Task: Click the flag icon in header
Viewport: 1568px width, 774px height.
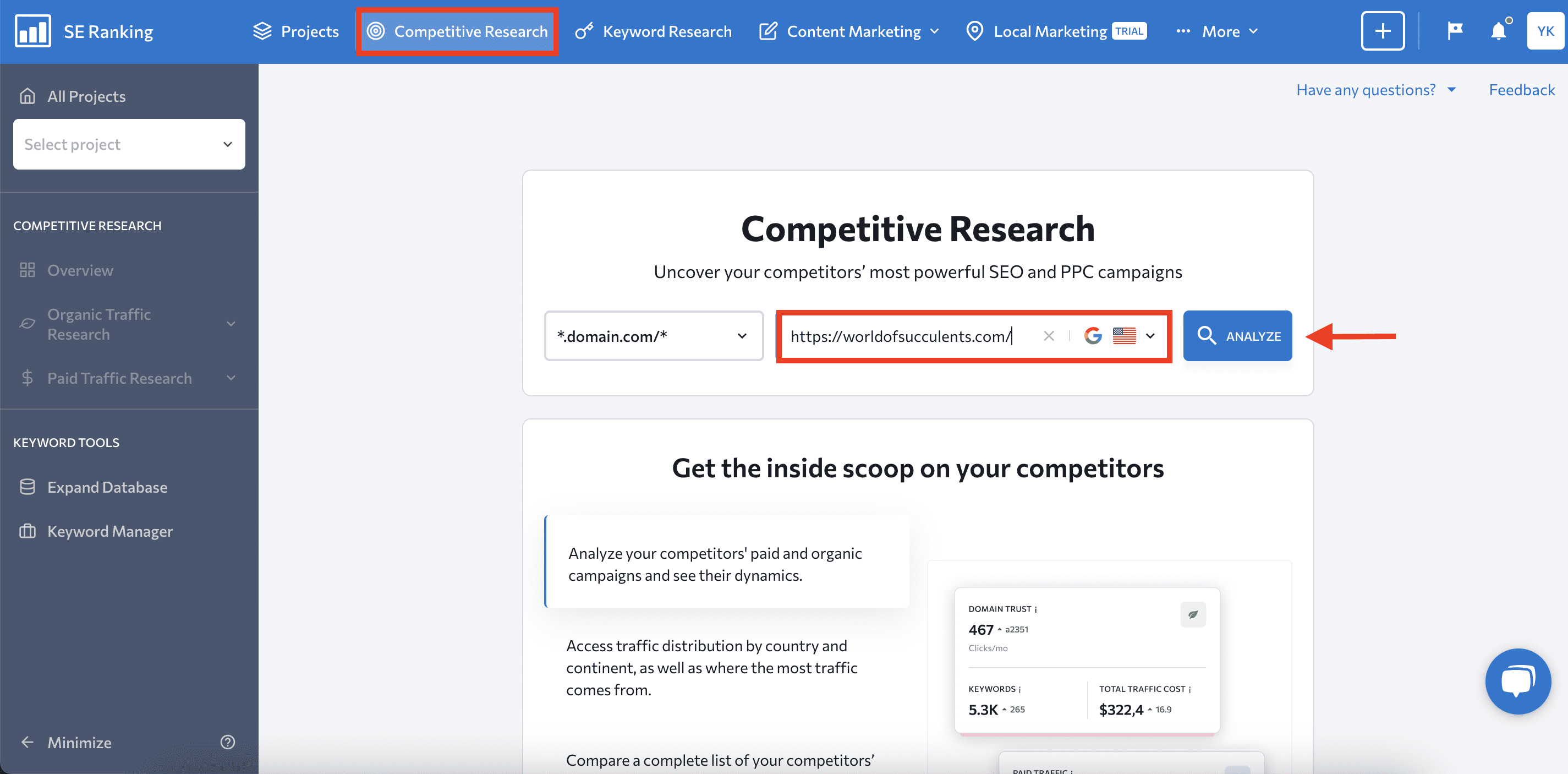Action: click(x=1455, y=30)
